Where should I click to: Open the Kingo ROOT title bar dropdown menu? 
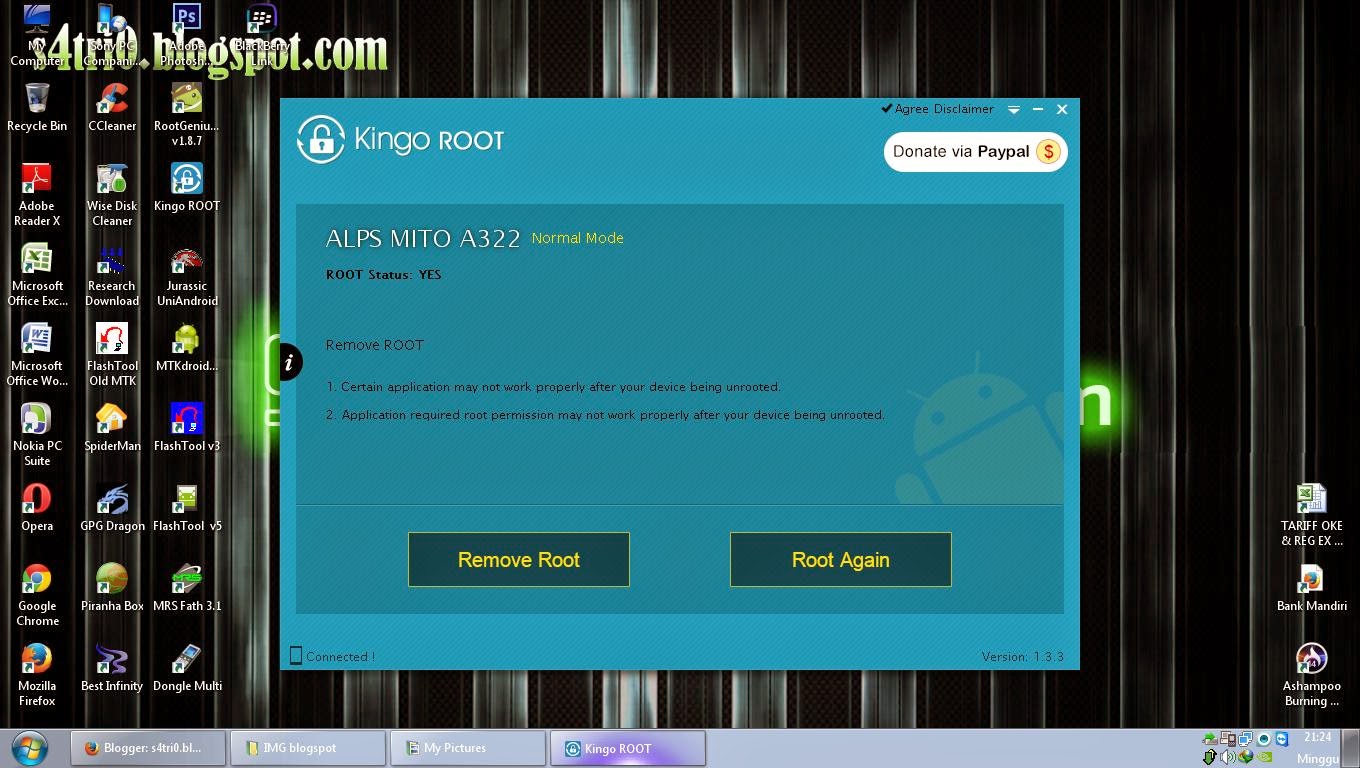pos(1013,109)
